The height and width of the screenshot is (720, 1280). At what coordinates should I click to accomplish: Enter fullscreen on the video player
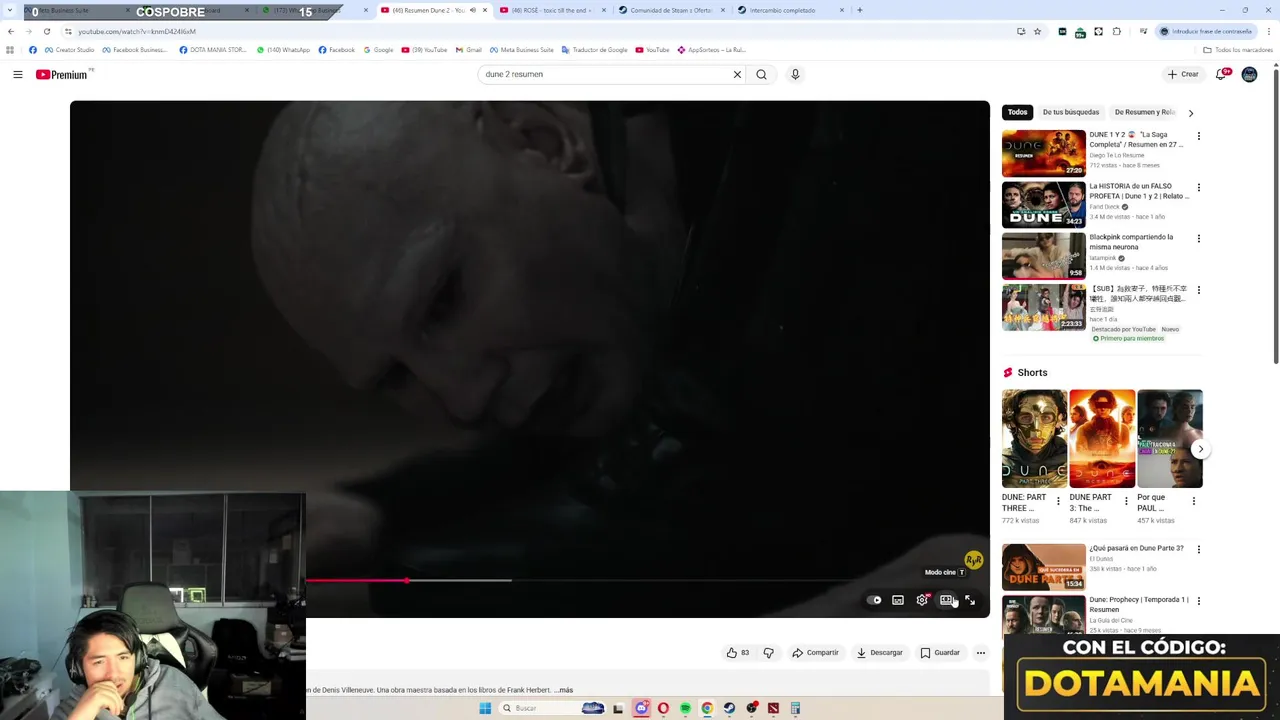click(970, 600)
